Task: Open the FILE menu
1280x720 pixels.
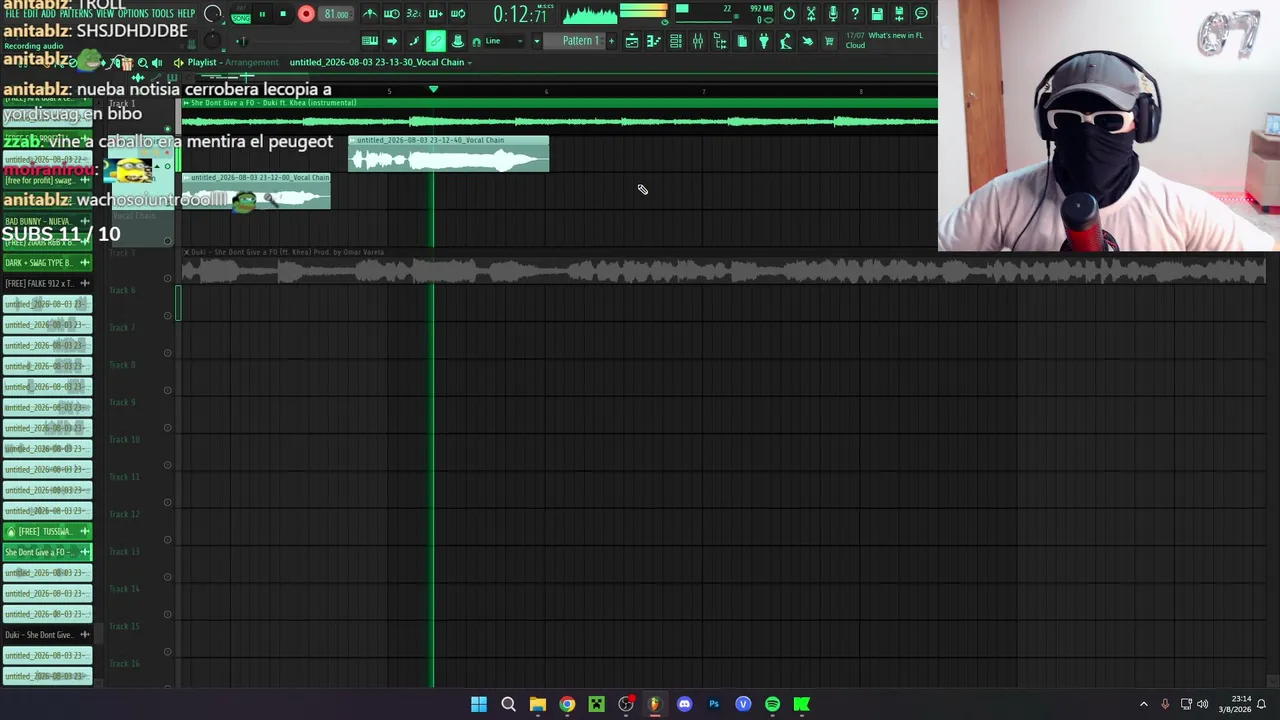Action: pos(12,14)
